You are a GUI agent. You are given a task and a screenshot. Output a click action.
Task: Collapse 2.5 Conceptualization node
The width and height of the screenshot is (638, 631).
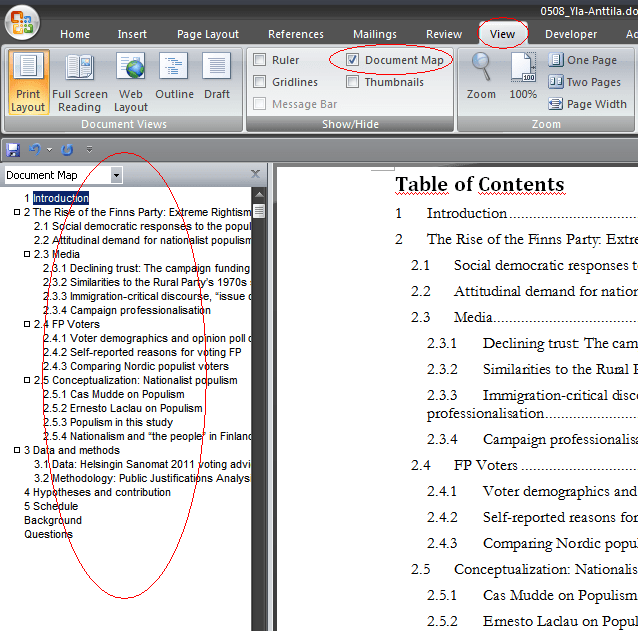point(27,380)
